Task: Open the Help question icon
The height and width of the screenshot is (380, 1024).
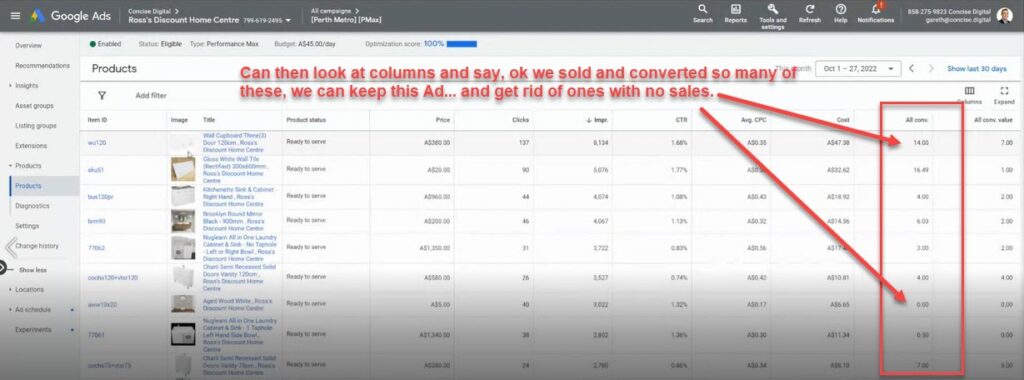Action: tap(840, 9)
